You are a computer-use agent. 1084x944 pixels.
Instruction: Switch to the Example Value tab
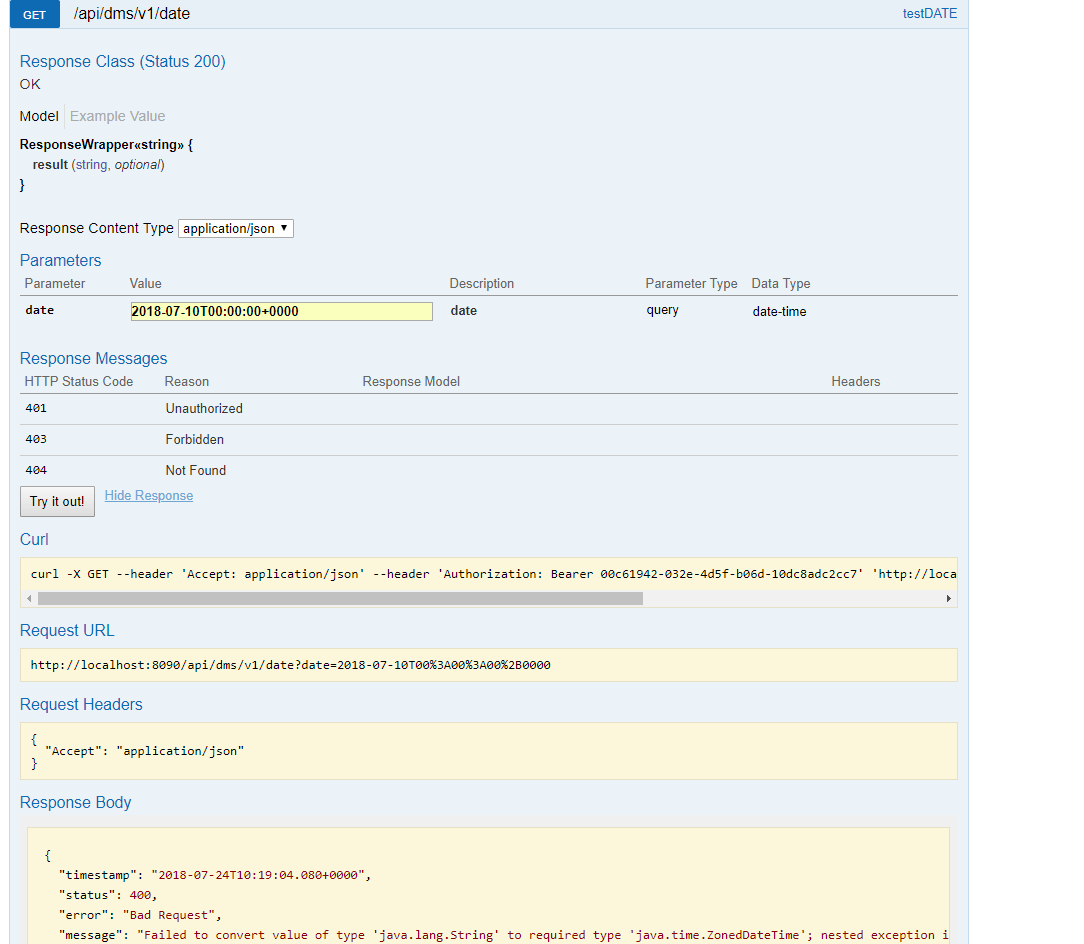coord(117,116)
